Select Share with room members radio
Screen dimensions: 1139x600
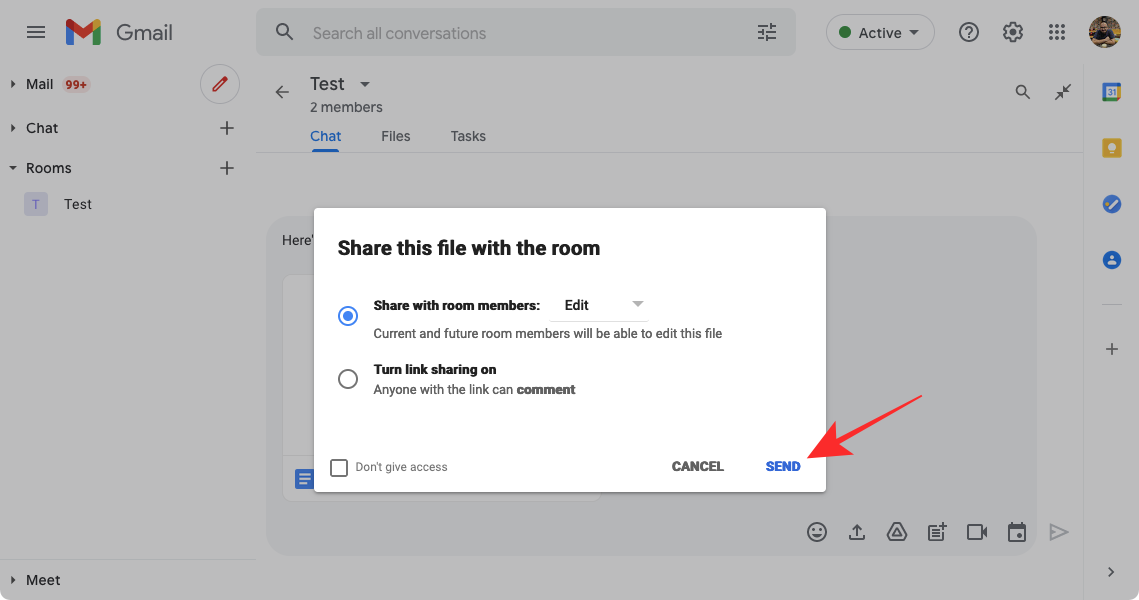click(348, 316)
